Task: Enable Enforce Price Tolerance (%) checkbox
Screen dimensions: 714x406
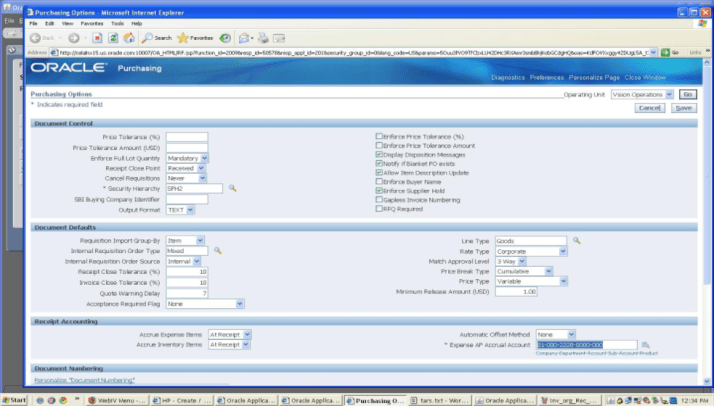Action: tap(378, 136)
